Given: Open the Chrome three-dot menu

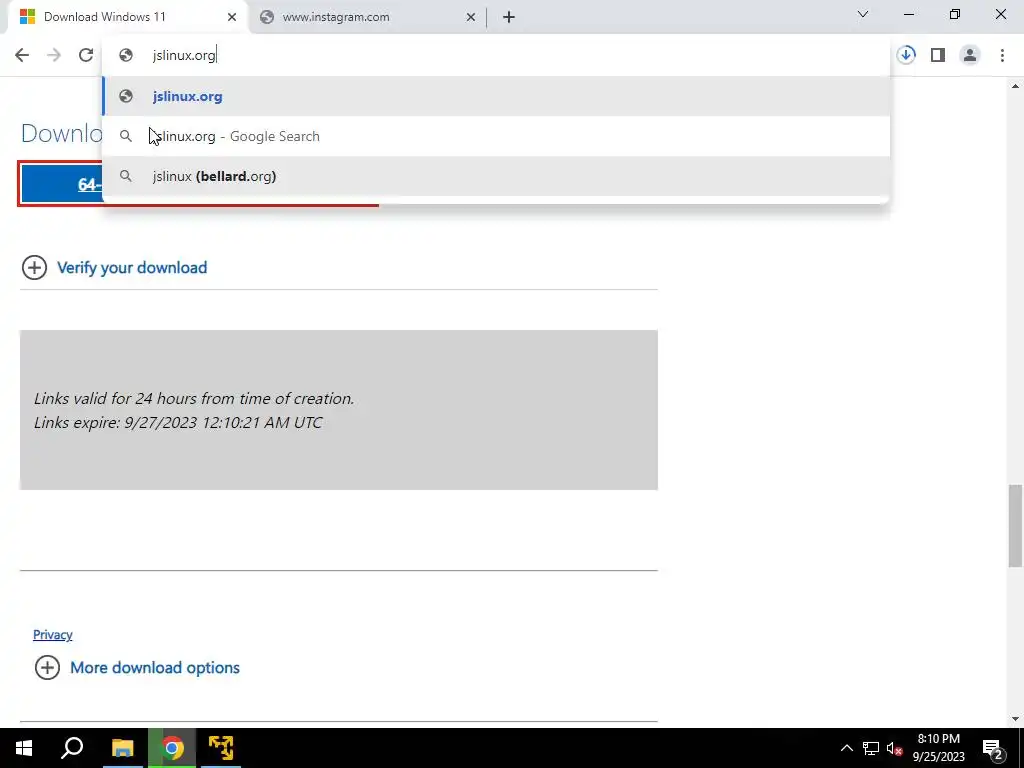Looking at the screenshot, I should pos(1002,55).
